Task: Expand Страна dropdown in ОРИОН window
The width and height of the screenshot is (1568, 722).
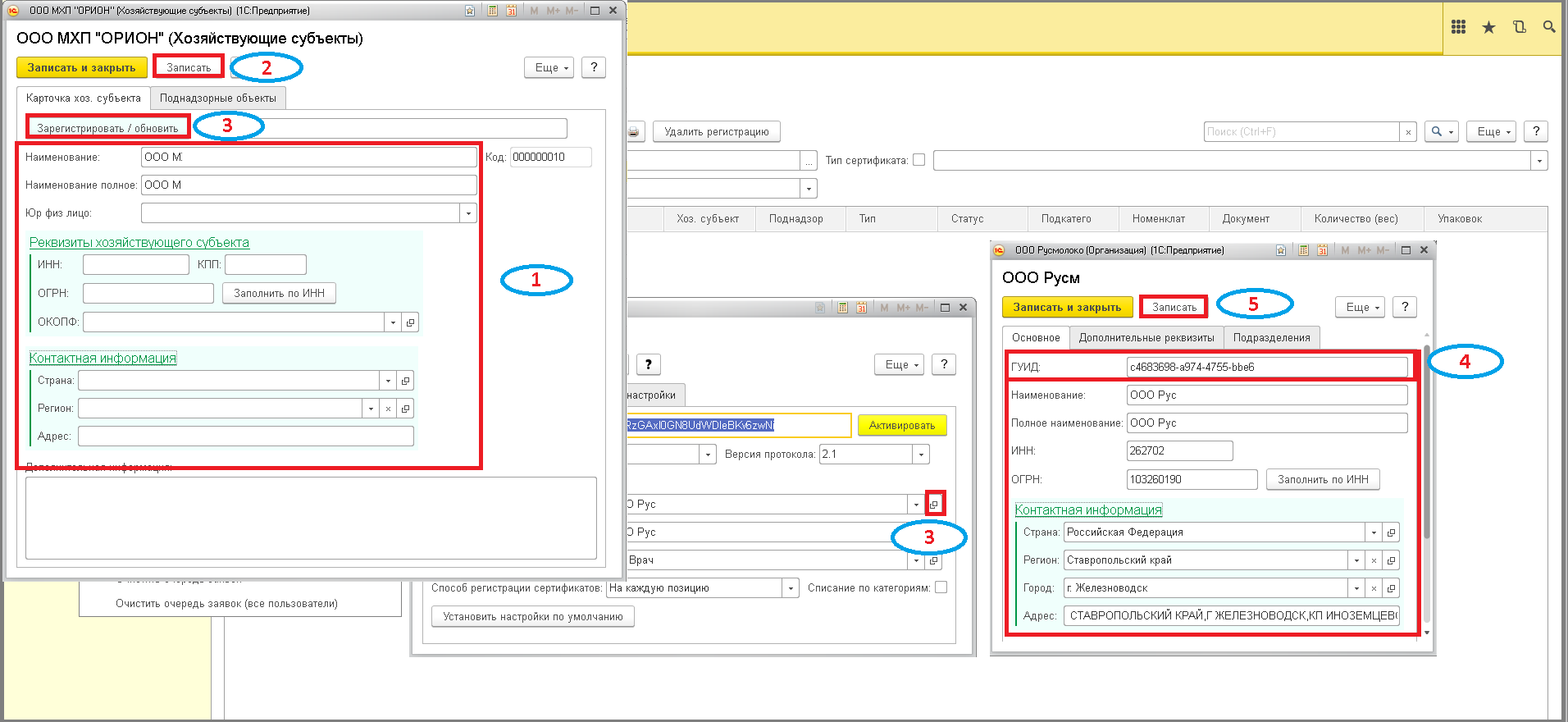Action: (x=388, y=381)
